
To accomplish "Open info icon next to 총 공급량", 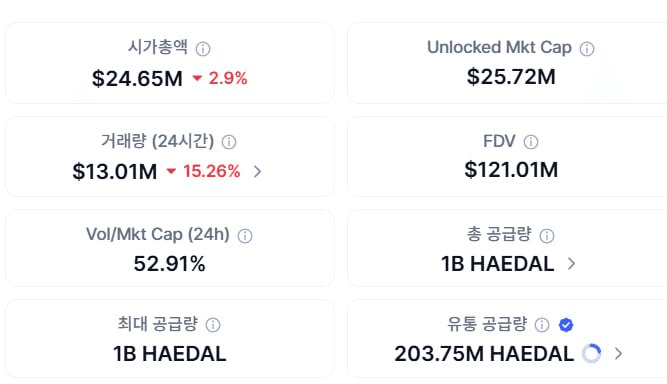I will 547,236.
